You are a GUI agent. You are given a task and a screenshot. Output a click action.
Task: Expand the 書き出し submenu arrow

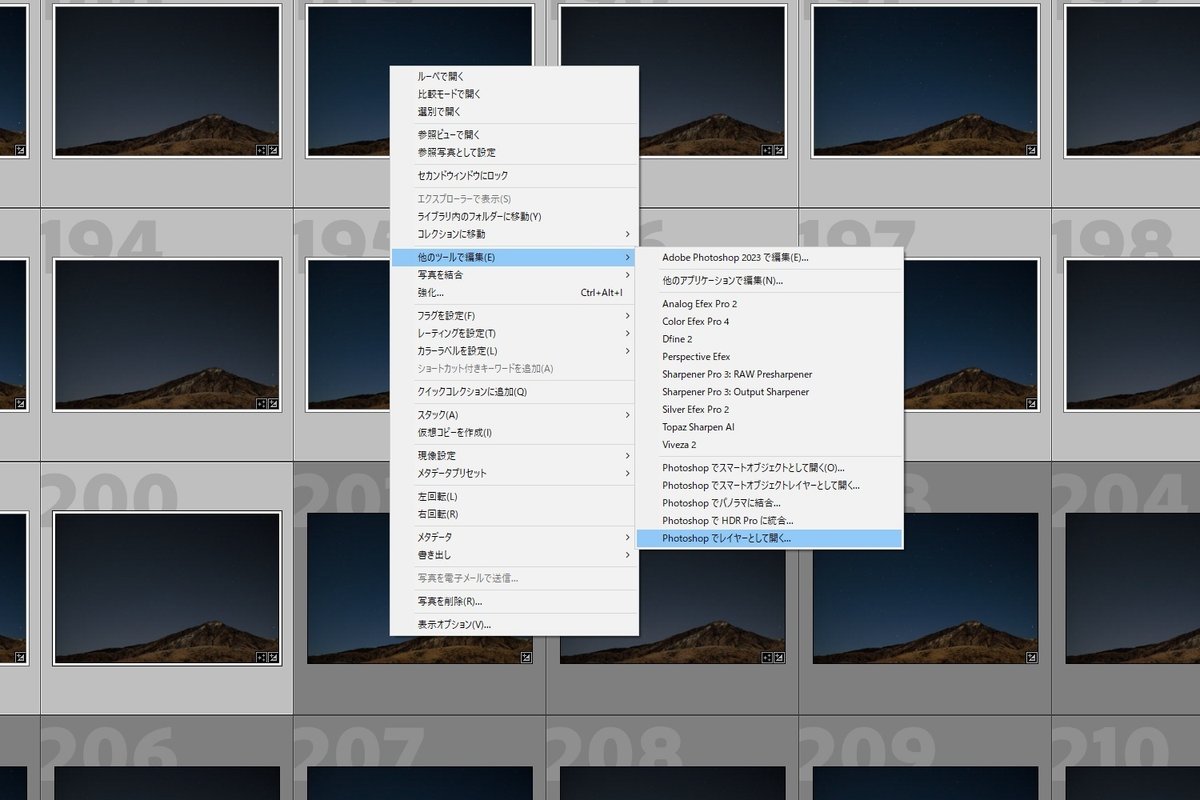pos(628,555)
